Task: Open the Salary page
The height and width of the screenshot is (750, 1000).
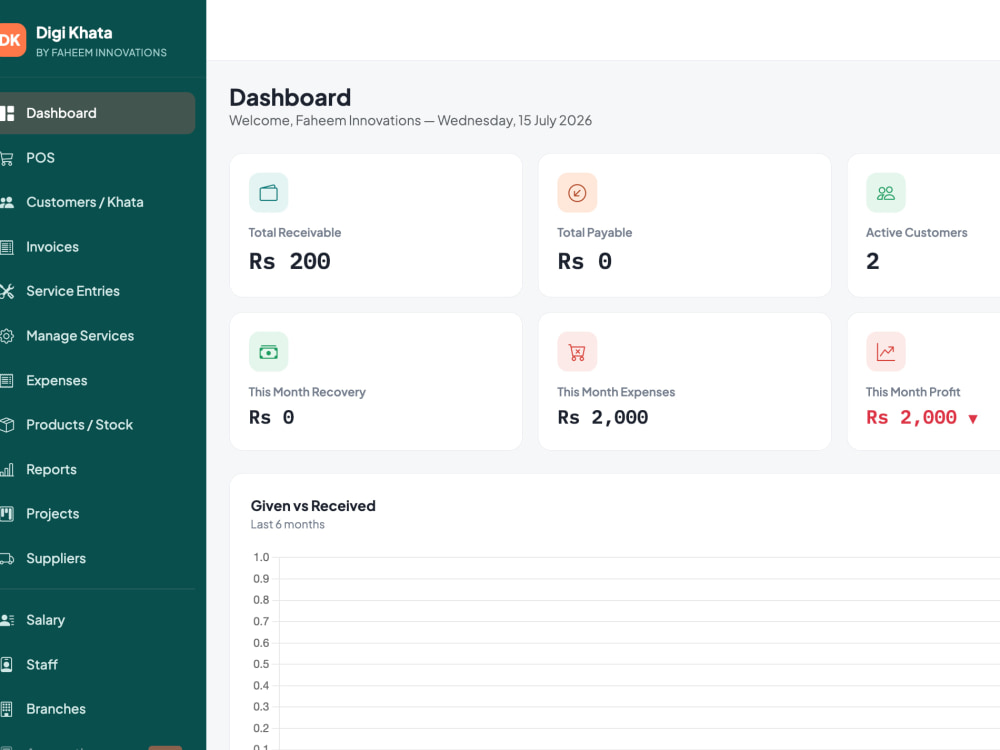Action: pos(98,620)
